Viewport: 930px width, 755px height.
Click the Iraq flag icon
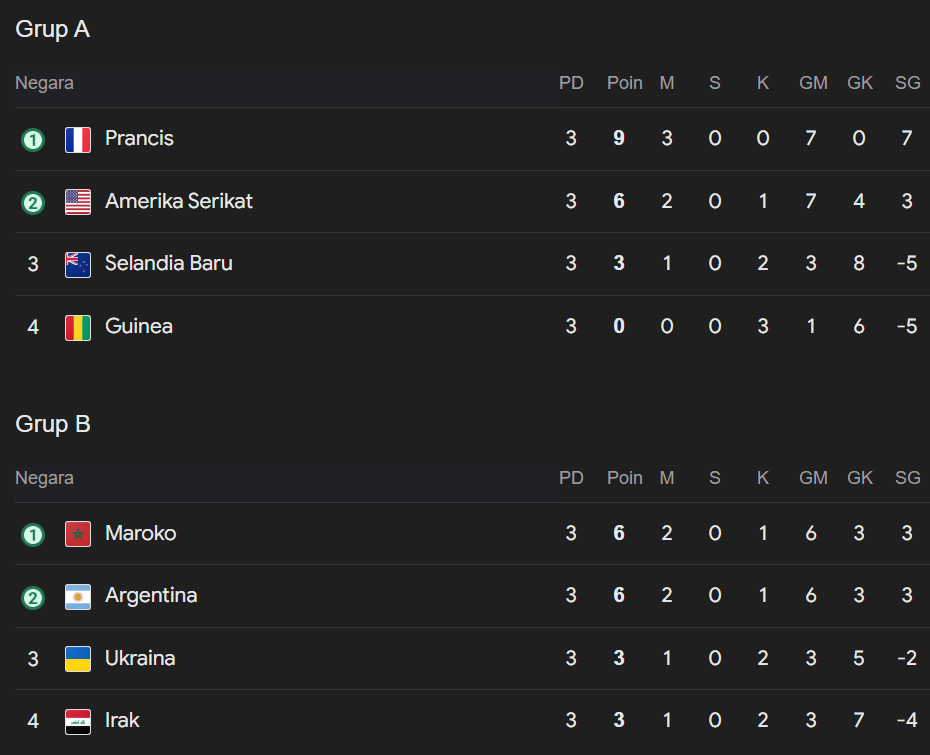[x=78, y=721]
